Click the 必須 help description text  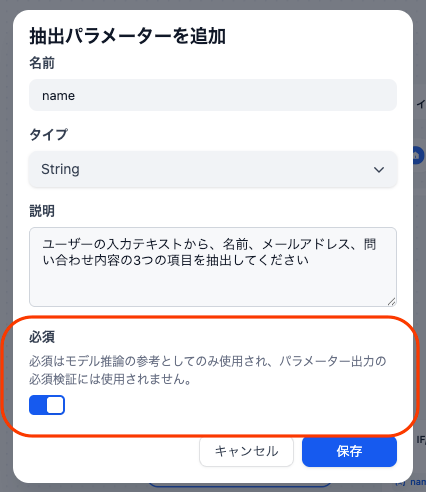(207, 370)
